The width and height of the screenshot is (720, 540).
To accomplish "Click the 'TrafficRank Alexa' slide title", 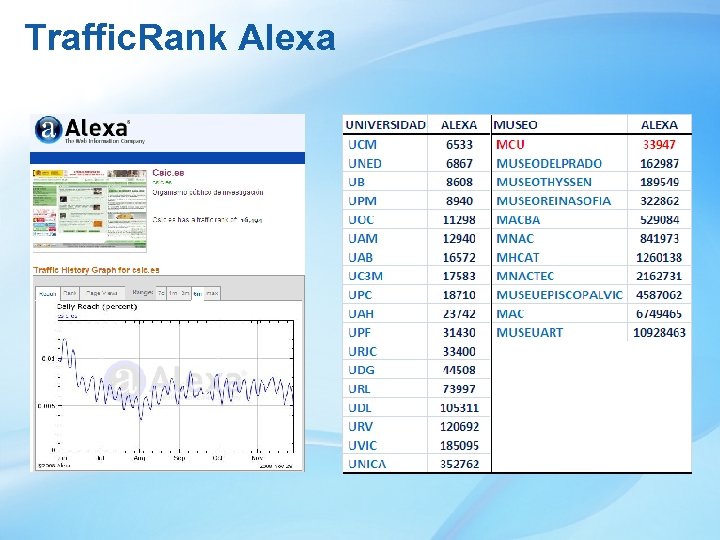I will pos(180,37).
